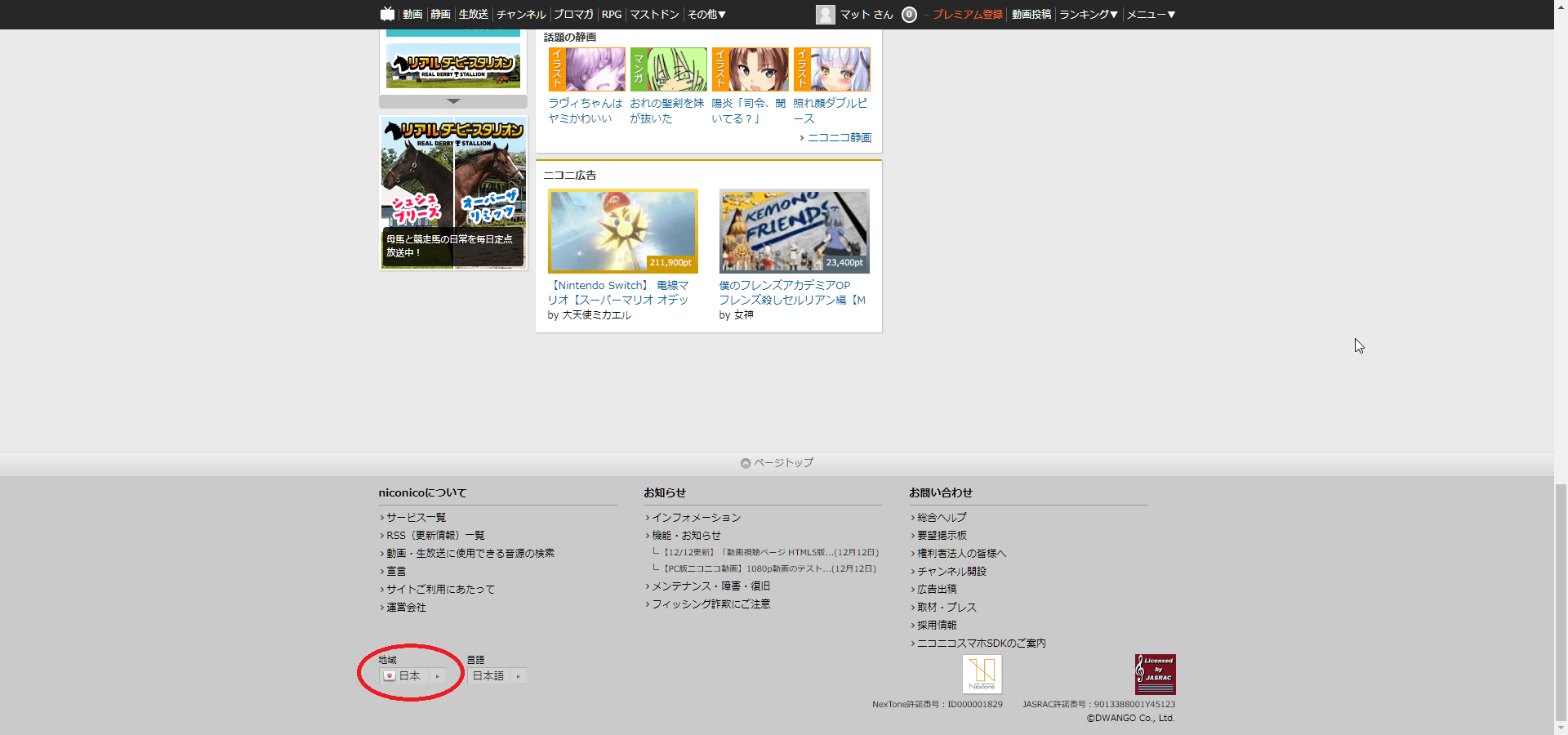
Task: Open the 言語 language dropdown arrow
Action: tap(518, 676)
